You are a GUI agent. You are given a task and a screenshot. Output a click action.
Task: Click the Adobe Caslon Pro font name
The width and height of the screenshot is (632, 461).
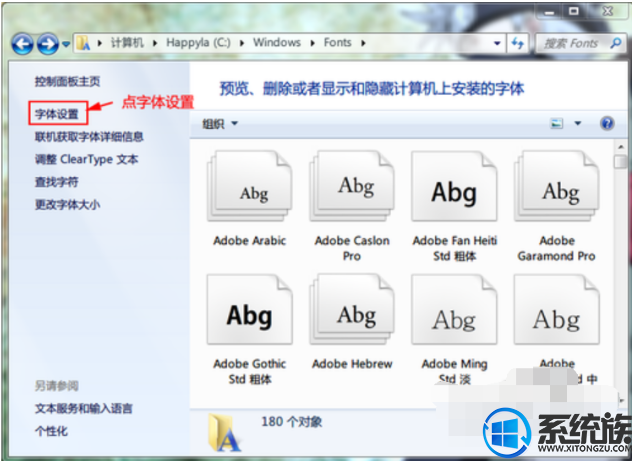coord(352,248)
